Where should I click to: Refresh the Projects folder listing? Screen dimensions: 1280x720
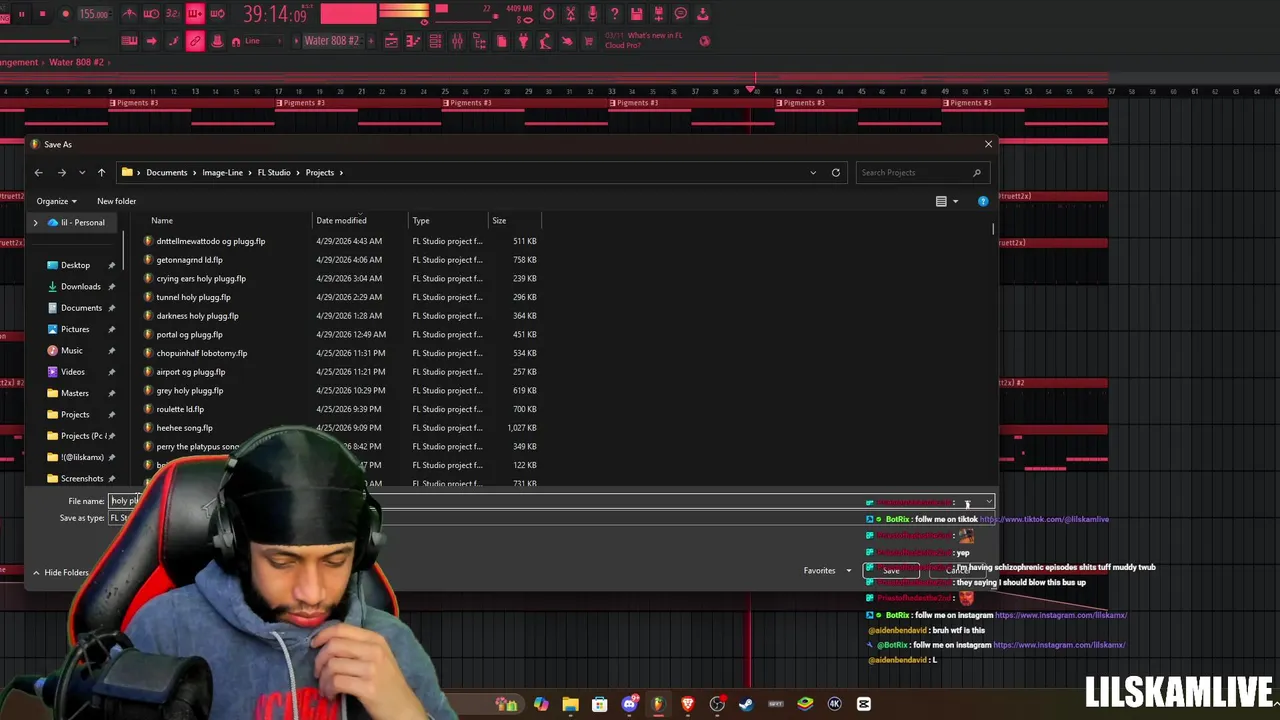coord(836,172)
